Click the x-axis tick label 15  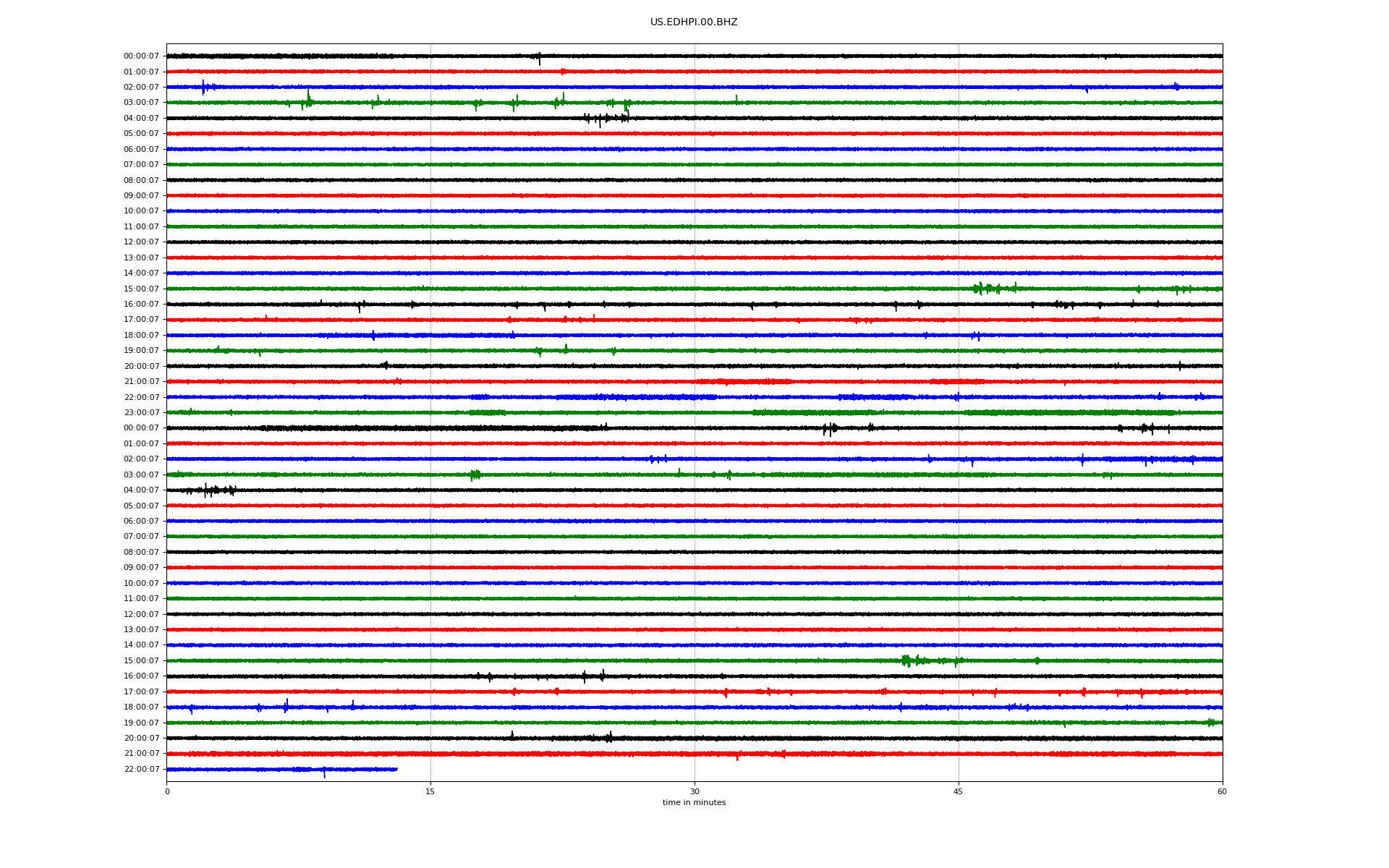click(x=430, y=791)
